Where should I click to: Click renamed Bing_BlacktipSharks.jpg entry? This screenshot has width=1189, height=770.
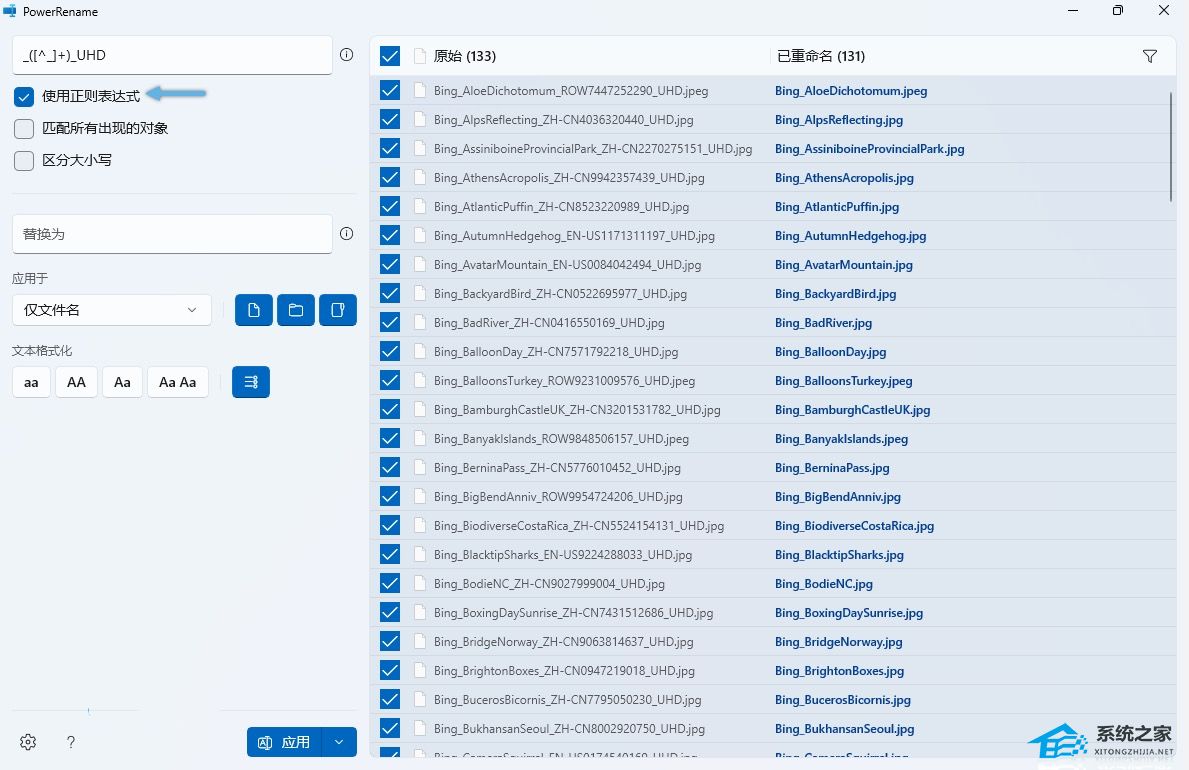coord(839,555)
